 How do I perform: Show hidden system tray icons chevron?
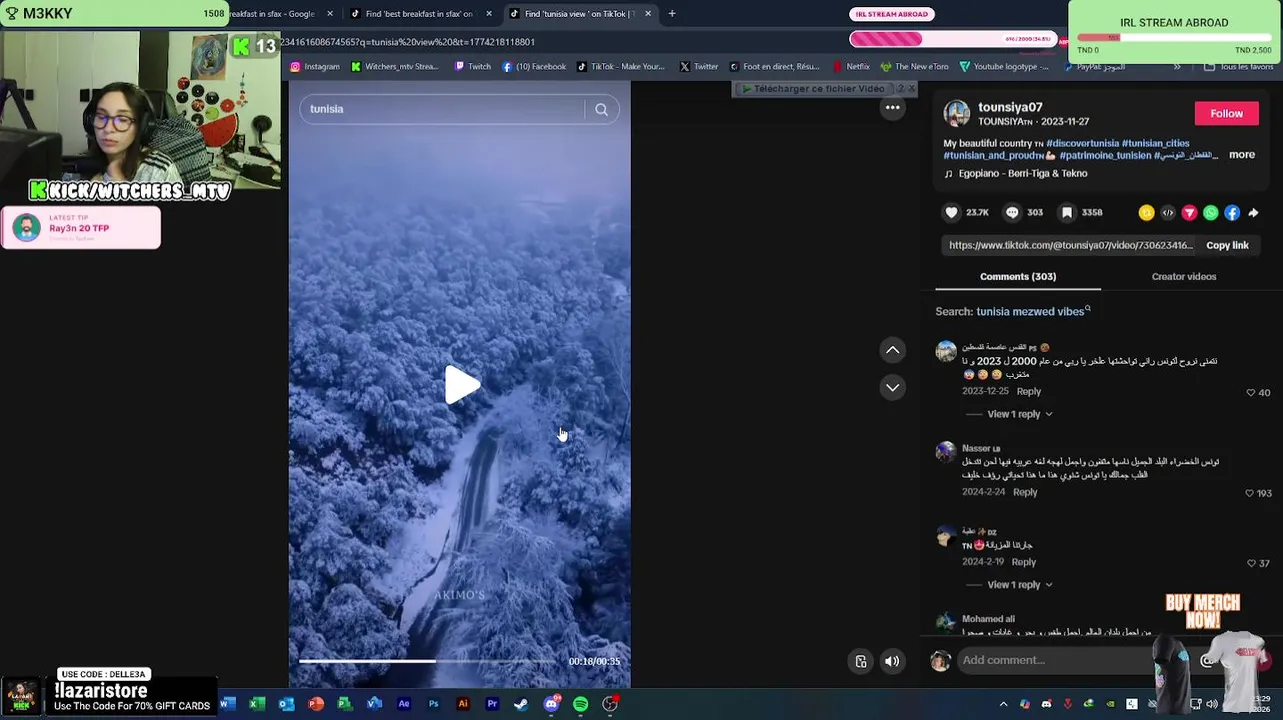coord(1003,704)
